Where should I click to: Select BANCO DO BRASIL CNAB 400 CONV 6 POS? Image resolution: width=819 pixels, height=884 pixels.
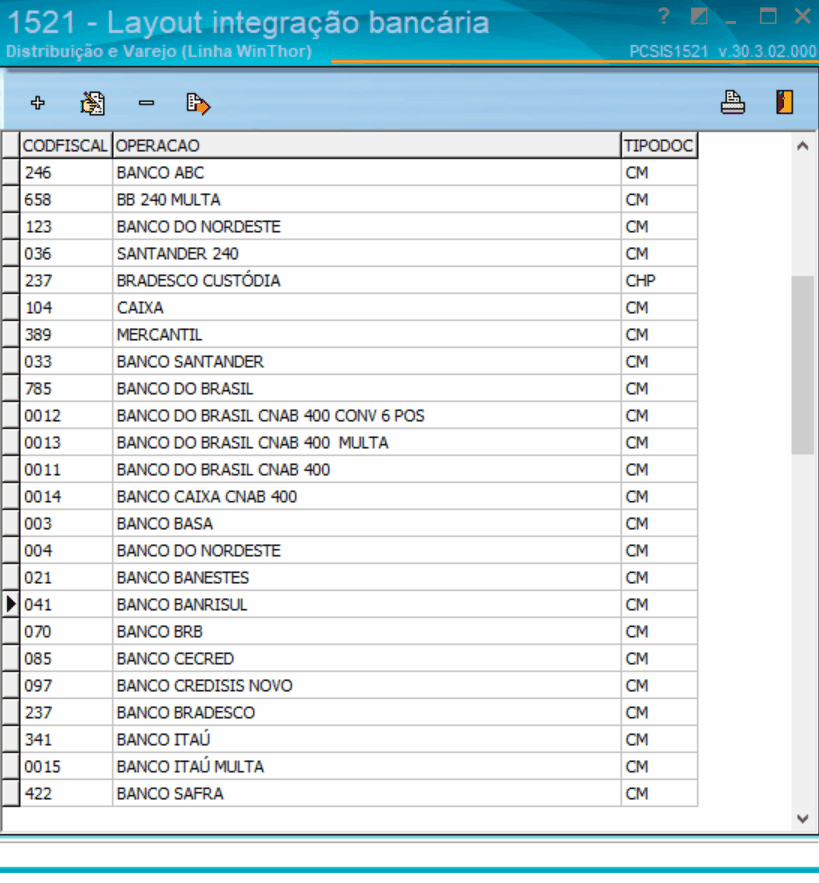coord(358,416)
